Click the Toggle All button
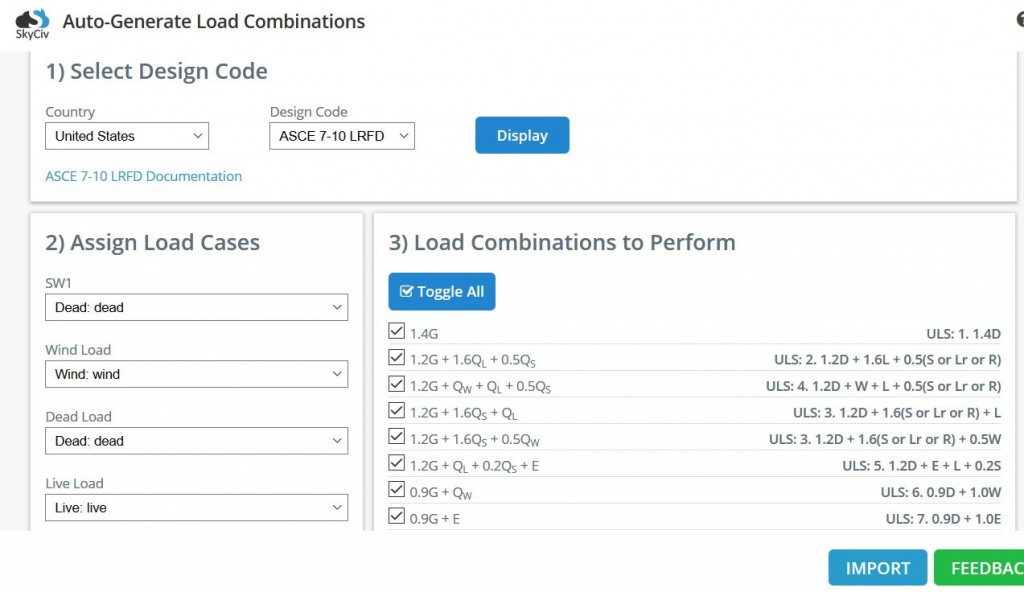Viewport: 1024px width, 592px height. (441, 292)
